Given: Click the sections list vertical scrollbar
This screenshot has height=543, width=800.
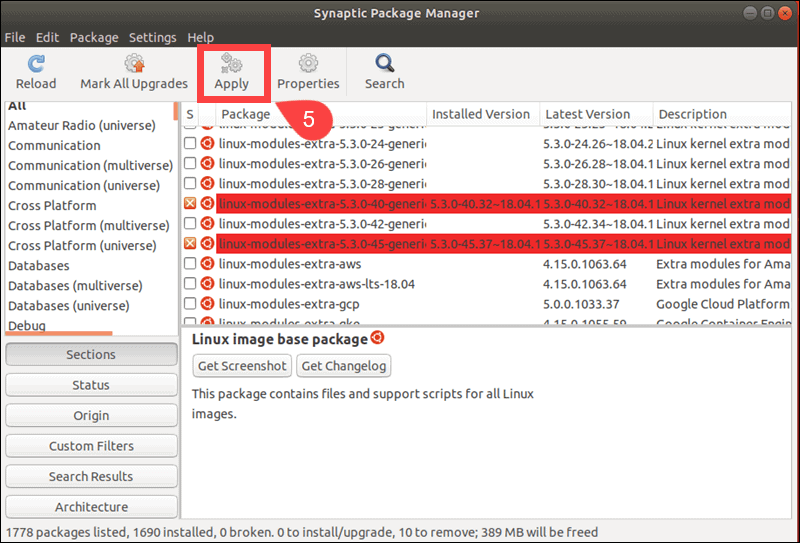Looking at the screenshot, I should [176, 111].
